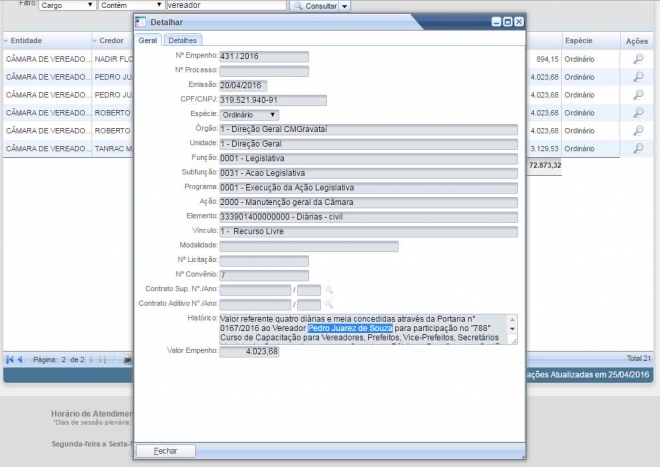Click the Consultar search button
The height and width of the screenshot is (467, 660).
pyautogui.click(x=314, y=6)
